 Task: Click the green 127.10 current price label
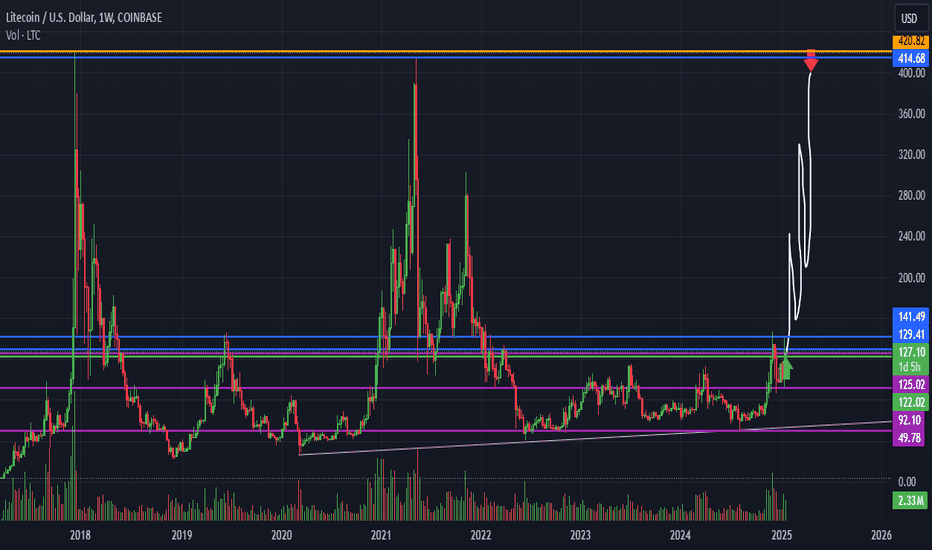click(x=911, y=352)
